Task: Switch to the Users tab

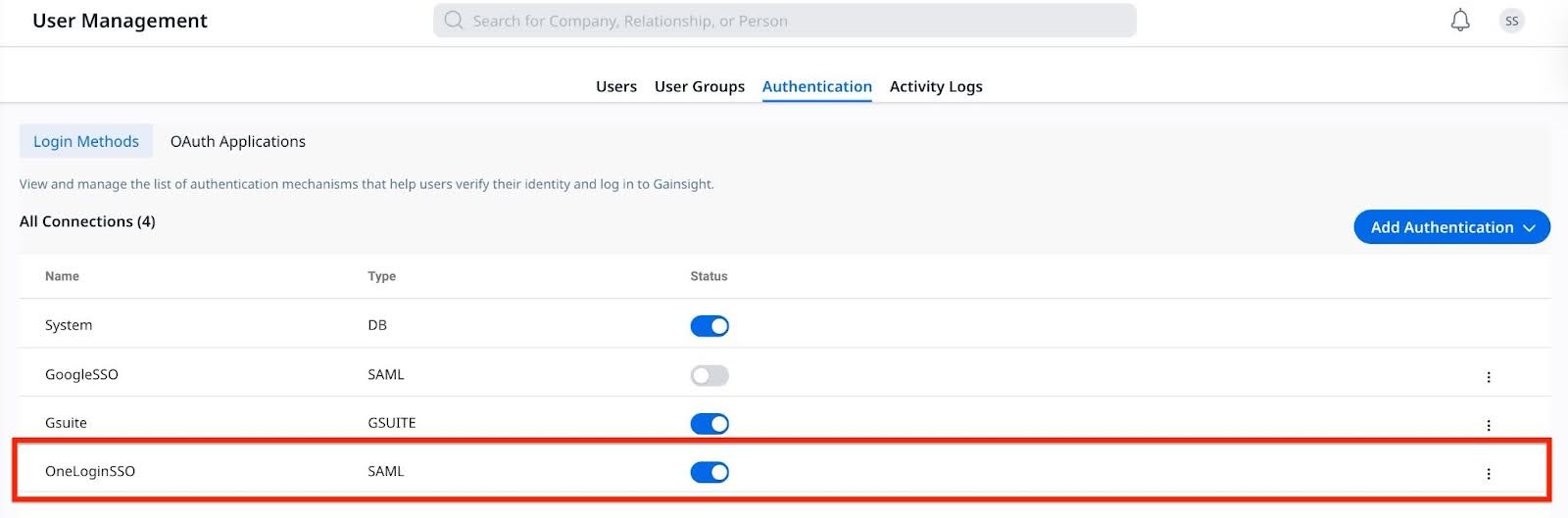Action: click(615, 86)
